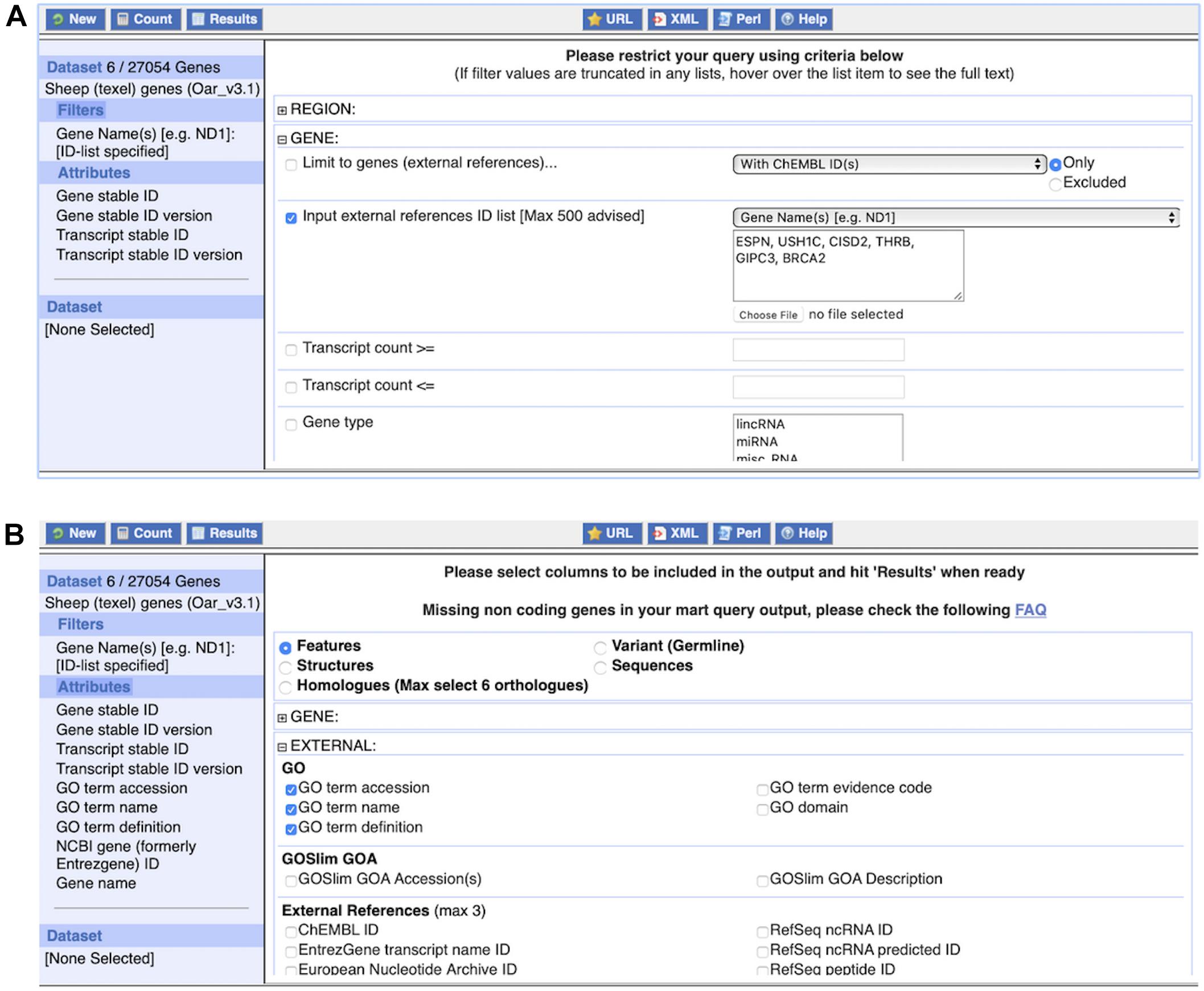Viewport: 1204px width, 991px height.
Task: Check GOSlim GOA Accession(s)
Action: (x=291, y=881)
